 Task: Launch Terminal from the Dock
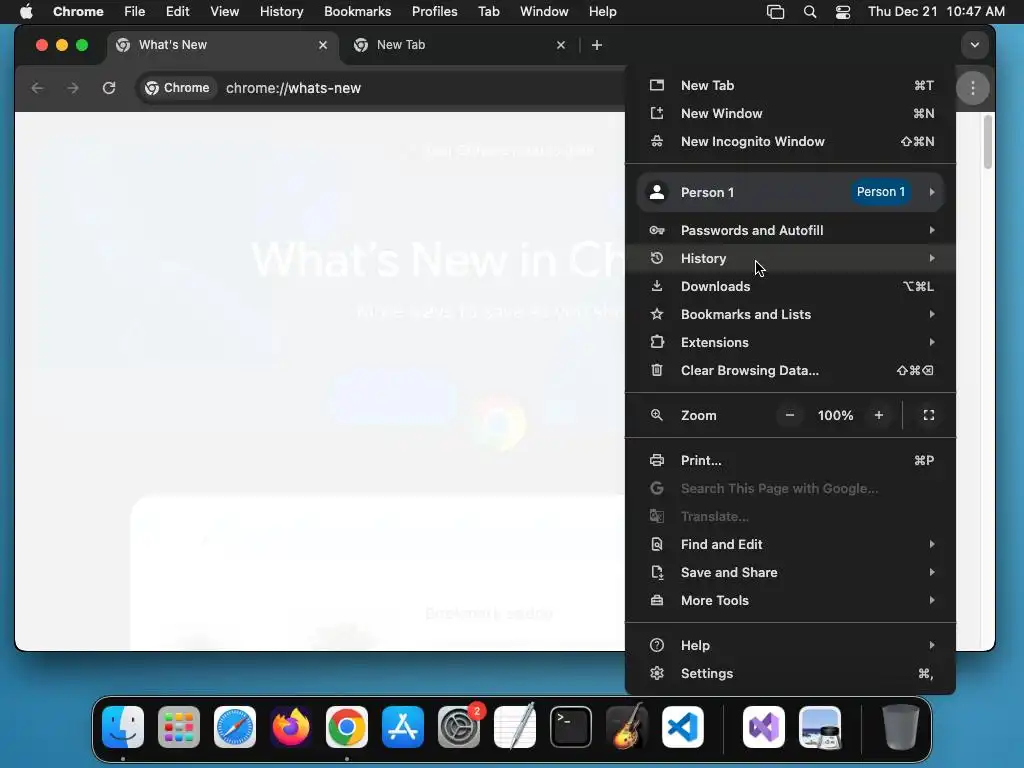click(571, 727)
